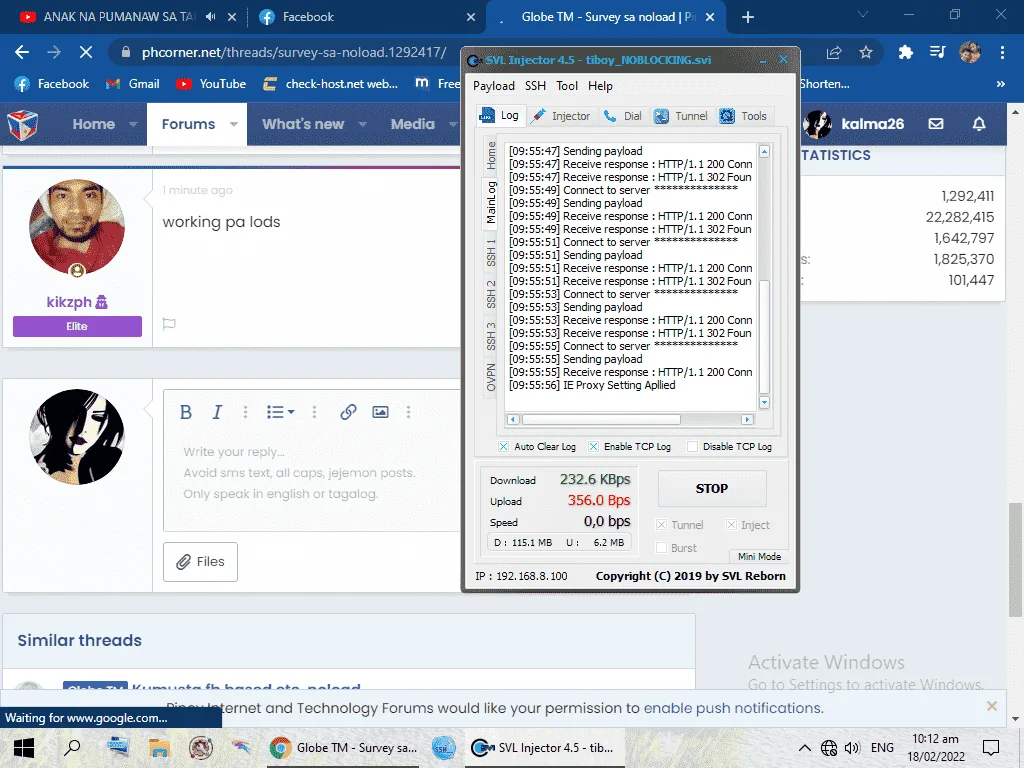Toggle Auto Clear Log checkbox
The image size is (1024, 768).
click(504, 447)
